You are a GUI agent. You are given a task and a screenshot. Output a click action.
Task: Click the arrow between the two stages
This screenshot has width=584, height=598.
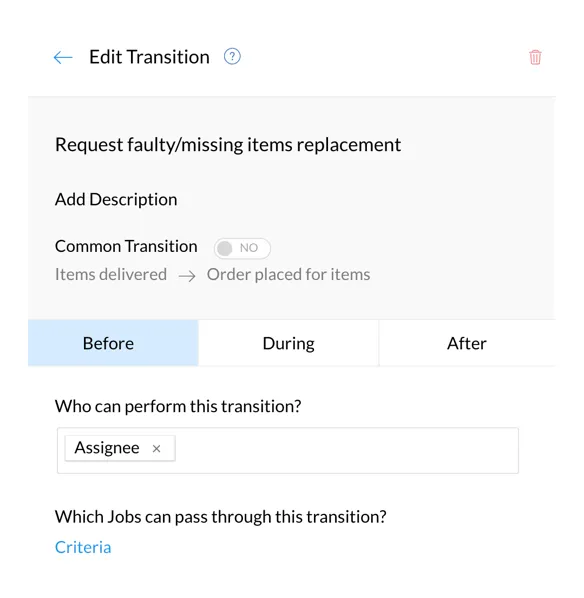click(x=187, y=276)
